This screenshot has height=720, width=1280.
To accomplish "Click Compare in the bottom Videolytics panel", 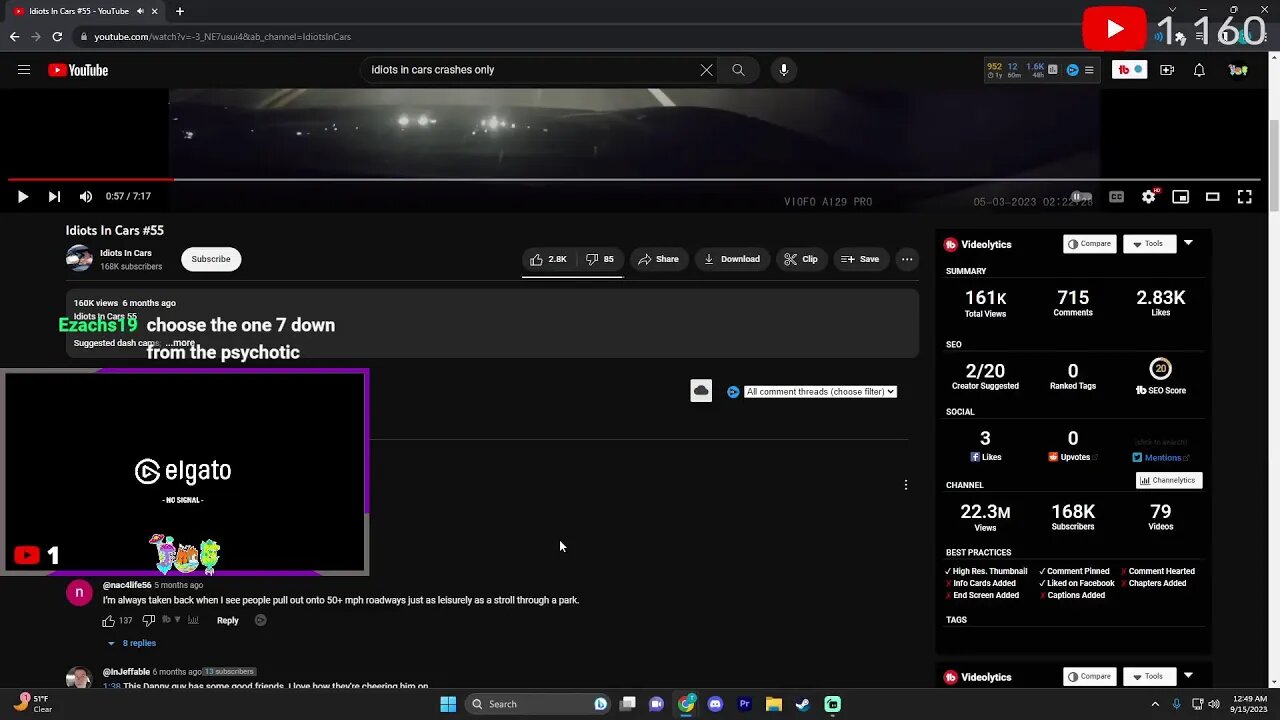I will pos(1090,677).
